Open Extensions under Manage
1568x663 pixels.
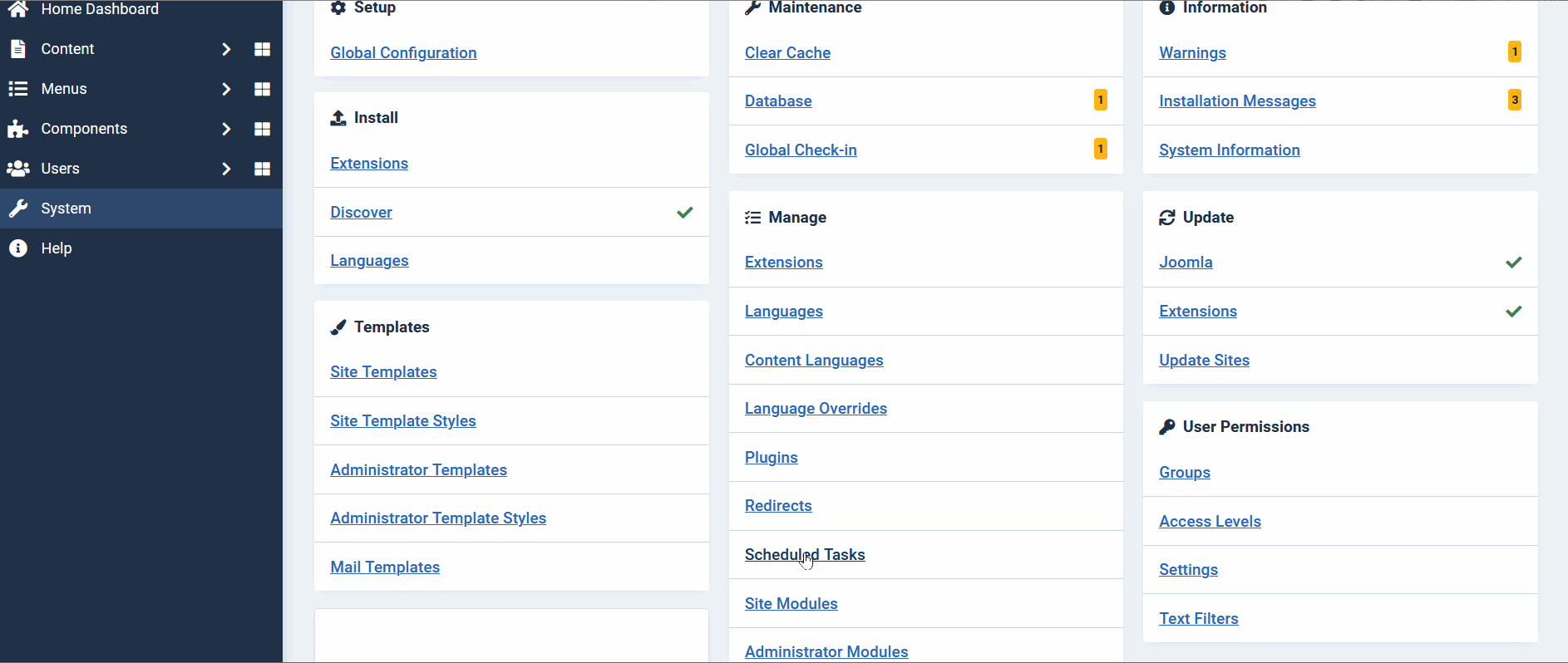pos(783,263)
